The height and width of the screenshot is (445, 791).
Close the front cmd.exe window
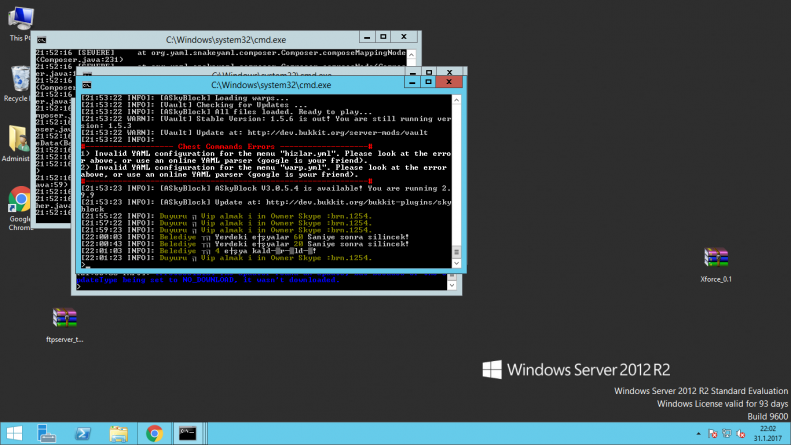click(449, 82)
